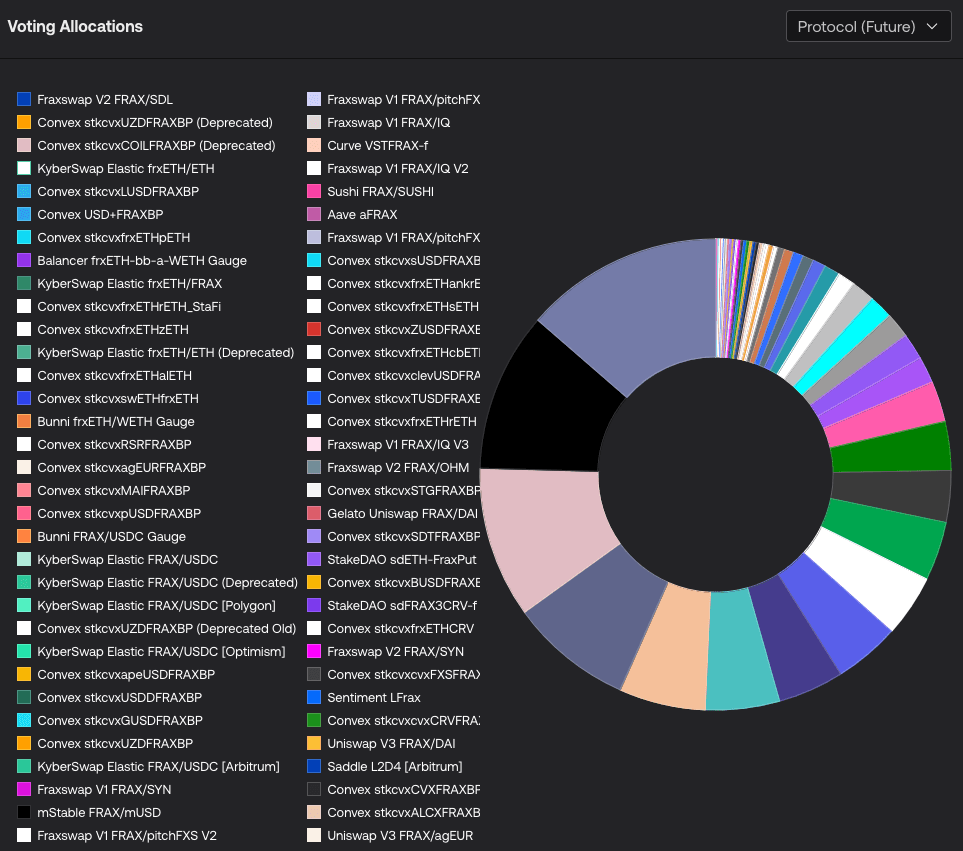Click the StakeDAO sdETH-FraxPut purple swatch

314,559
